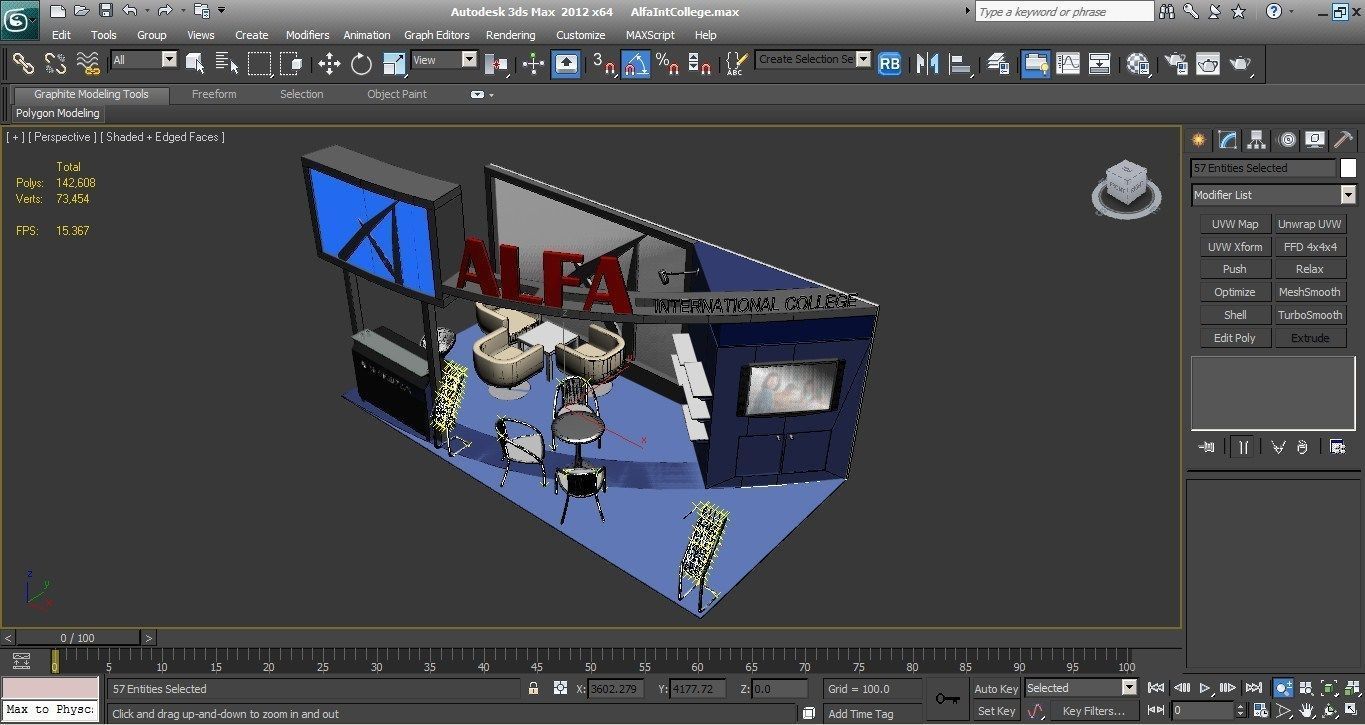Open Key Filters dialog
Image resolution: width=1365 pixels, height=725 pixels.
coord(1093,711)
